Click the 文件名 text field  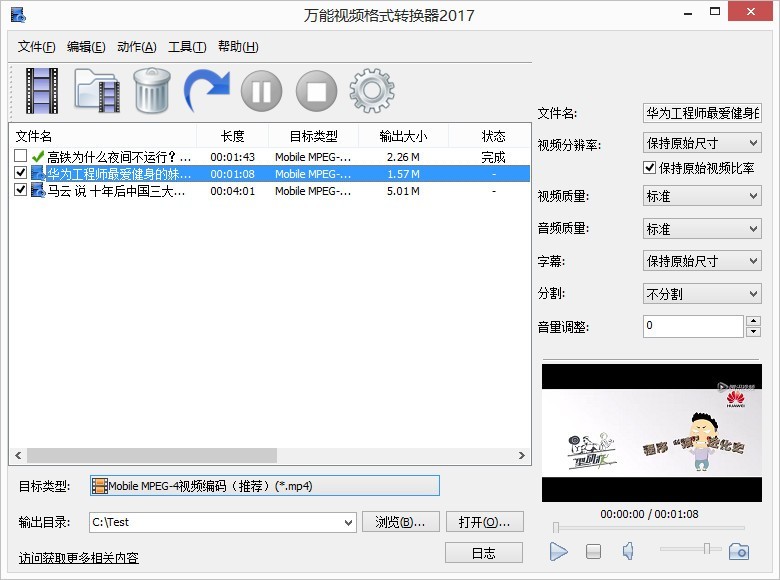702,113
